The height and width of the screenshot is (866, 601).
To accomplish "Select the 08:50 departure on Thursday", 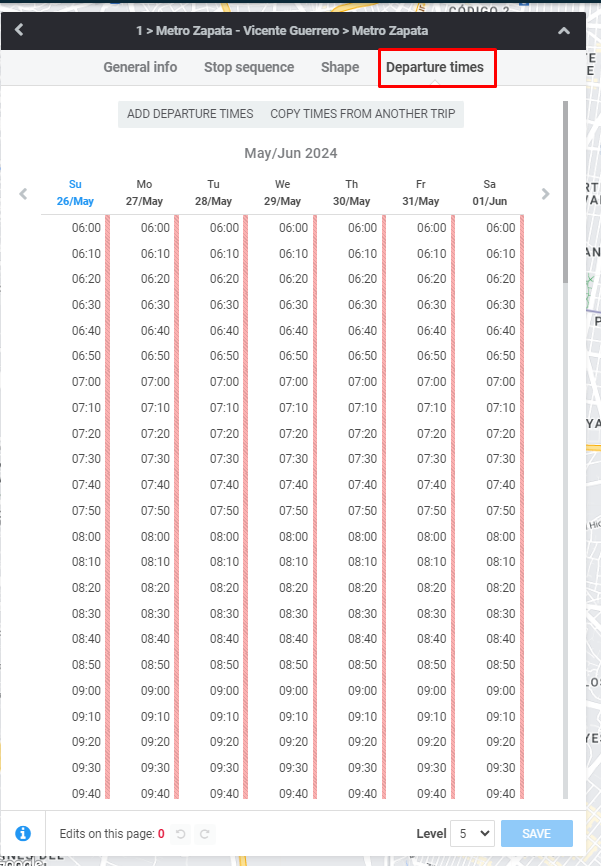I will point(362,665).
